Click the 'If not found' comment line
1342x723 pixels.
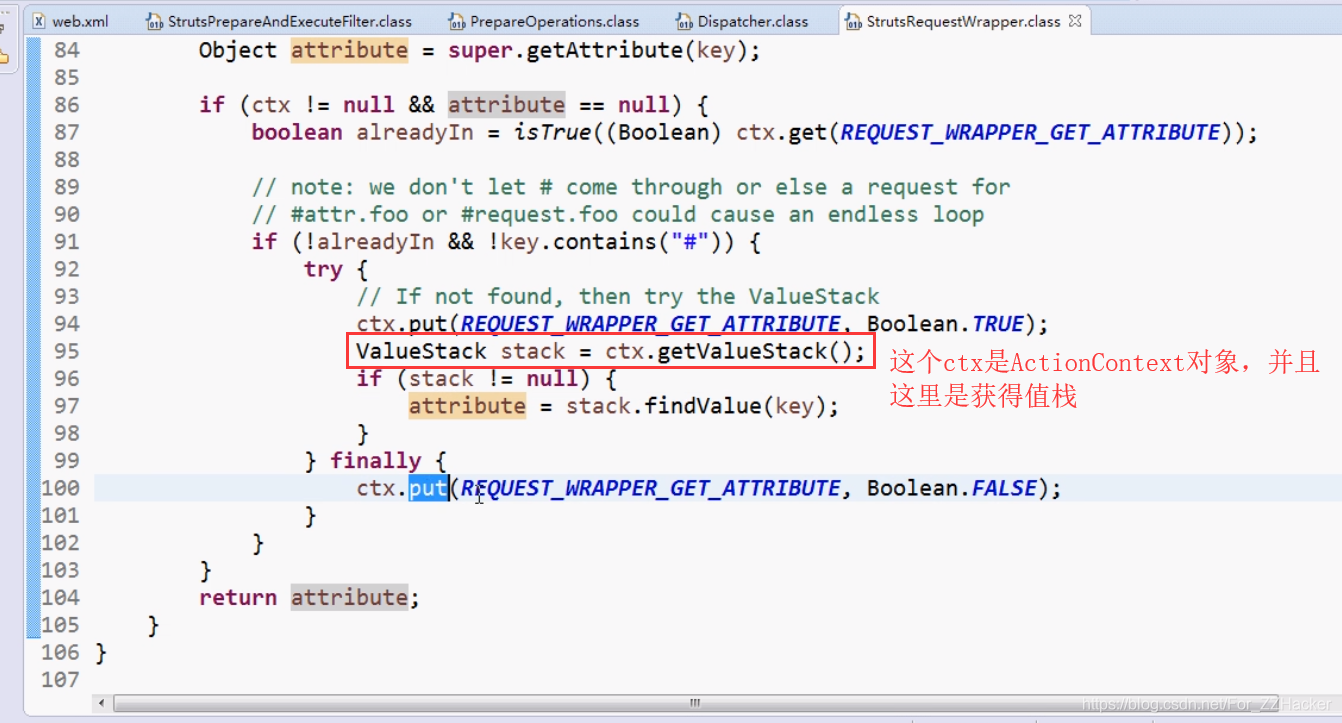coord(618,296)
